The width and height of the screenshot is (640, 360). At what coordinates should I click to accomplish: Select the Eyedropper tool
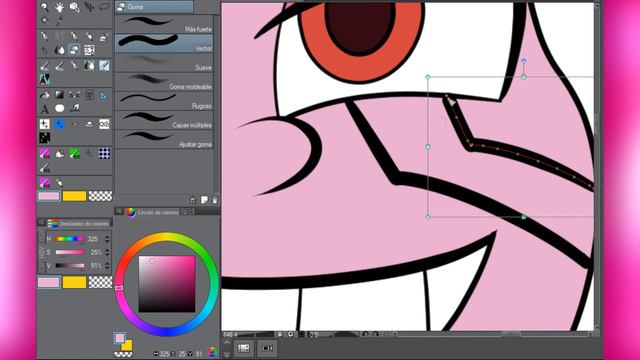coord(60,20)
